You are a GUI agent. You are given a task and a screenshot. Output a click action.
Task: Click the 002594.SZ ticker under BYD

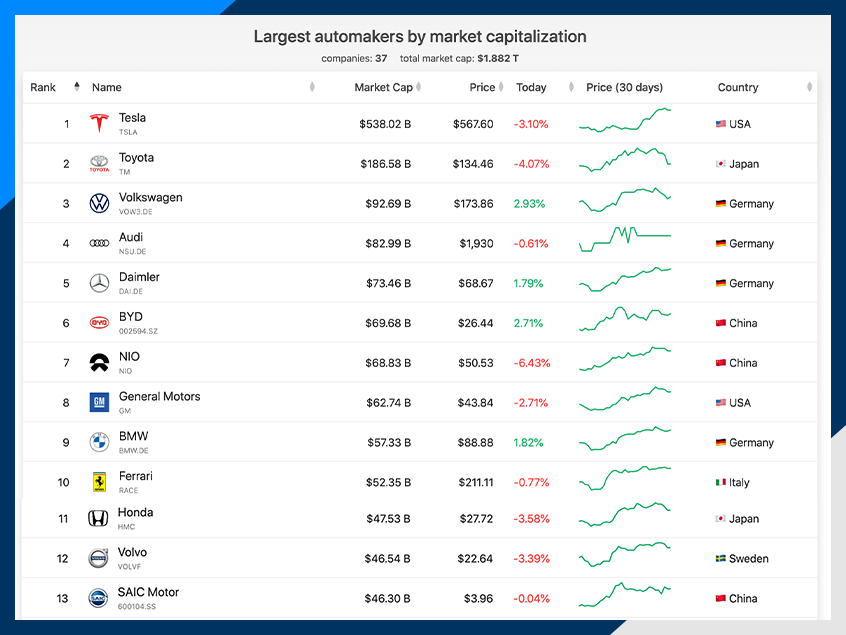click(138, 331)
